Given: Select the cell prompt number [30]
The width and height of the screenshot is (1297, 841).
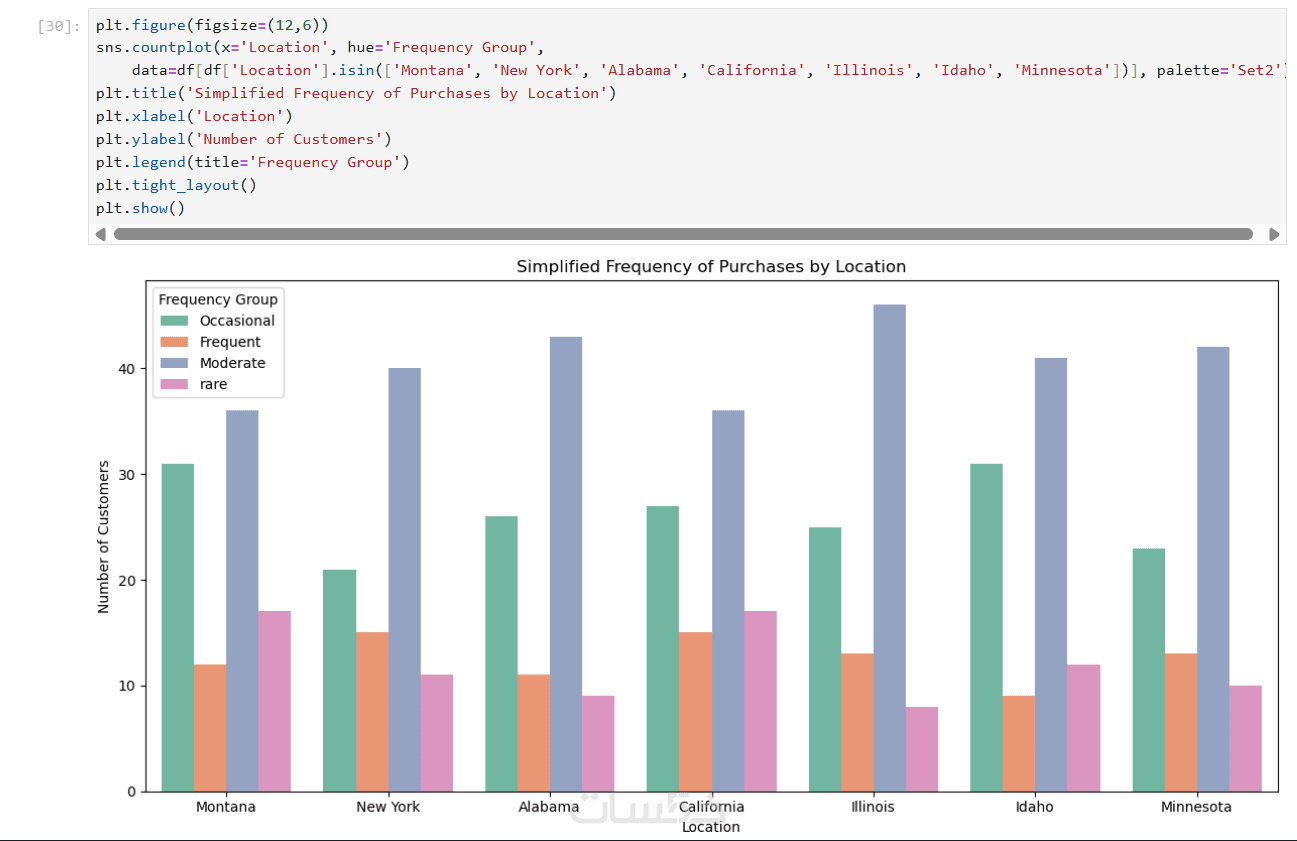Looking at the screenshot, I should point(56,26).
